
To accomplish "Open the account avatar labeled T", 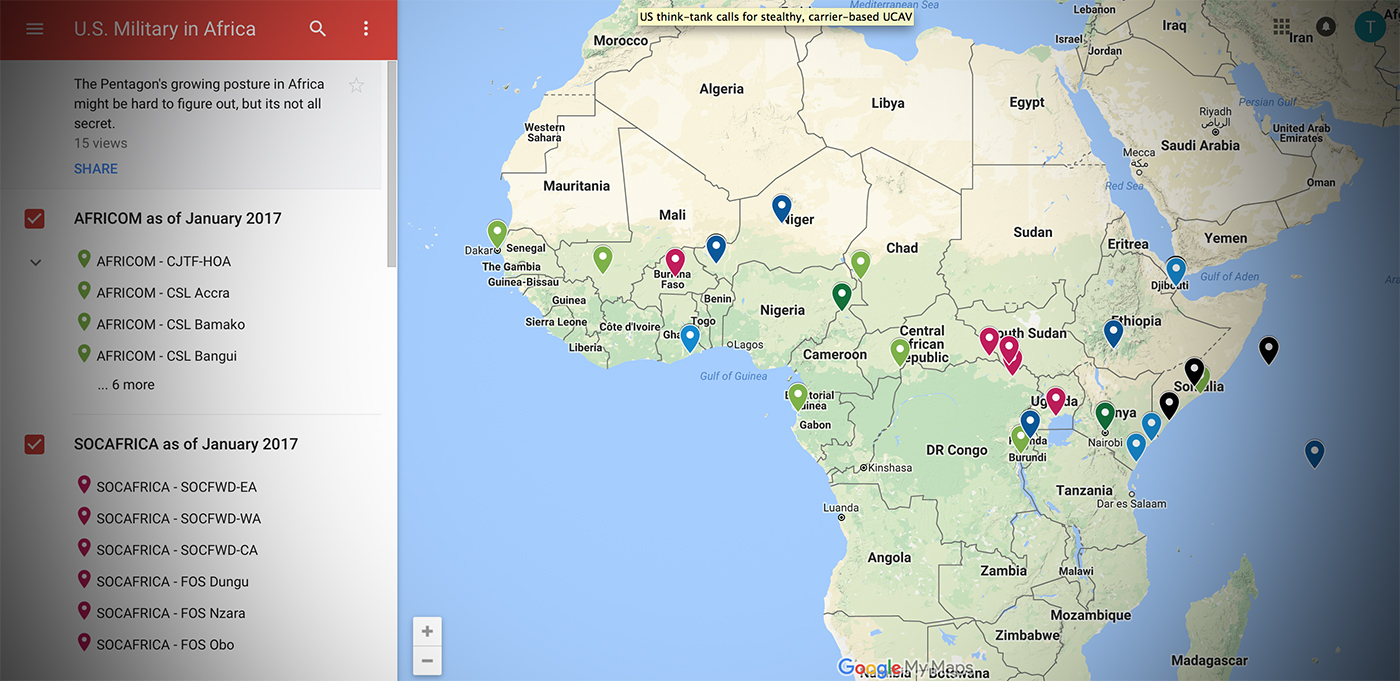I will (1369, 27).
